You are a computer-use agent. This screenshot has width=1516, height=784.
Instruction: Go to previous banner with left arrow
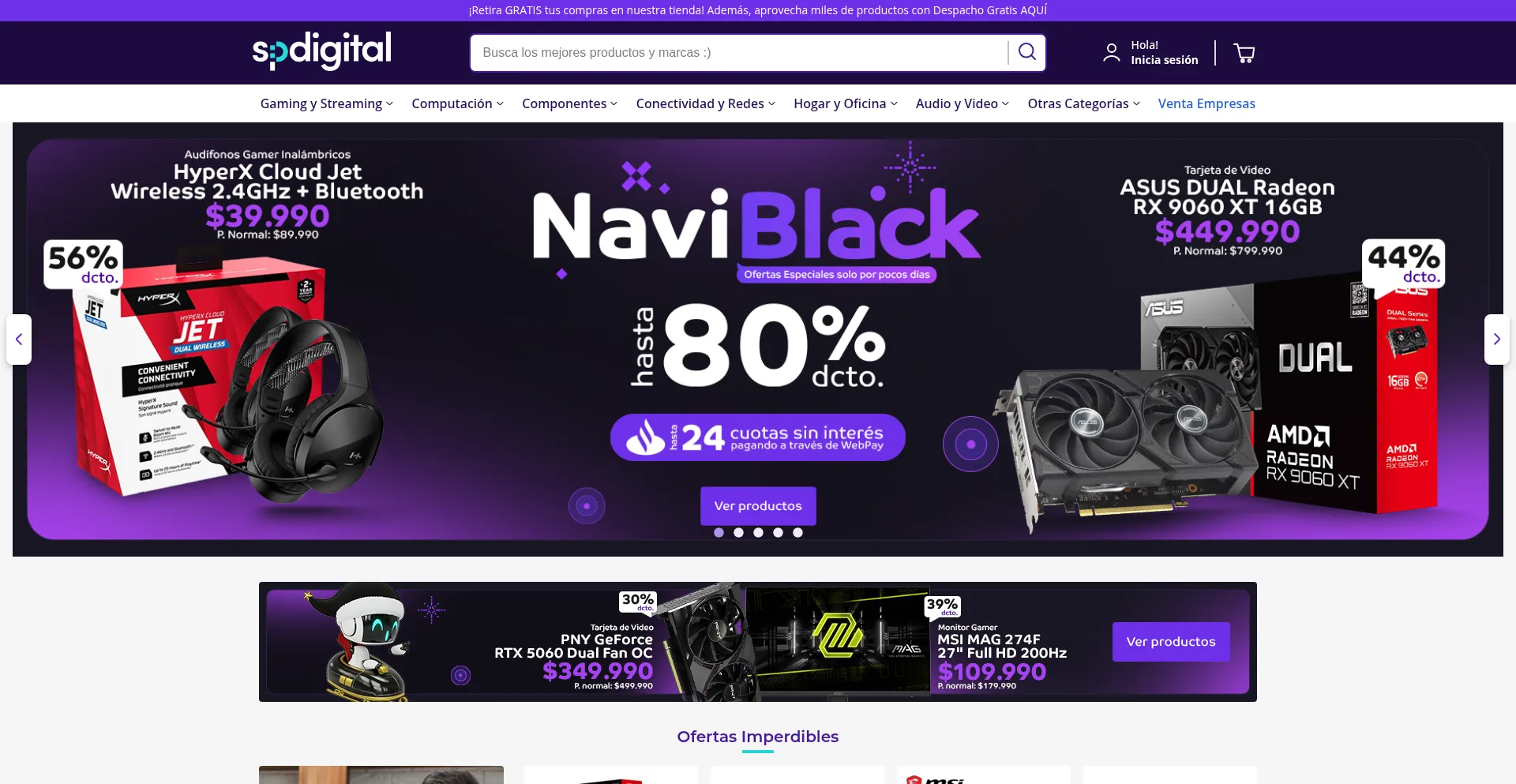tap(19, 339)
